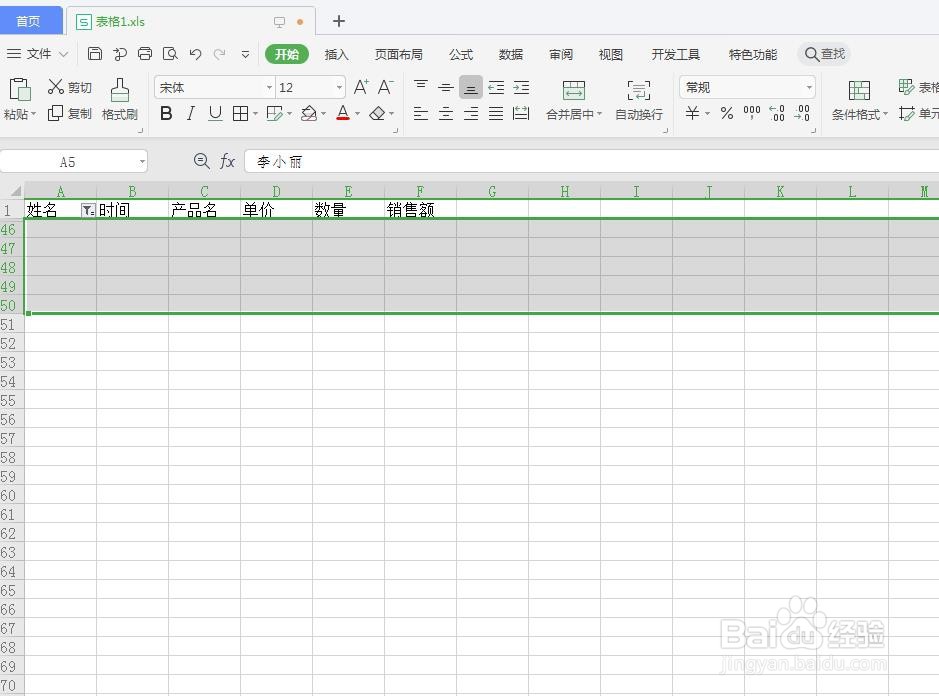Open the 特色功能 ribbon tab
This screenshot has width=939, height=696.
[753, 55]
